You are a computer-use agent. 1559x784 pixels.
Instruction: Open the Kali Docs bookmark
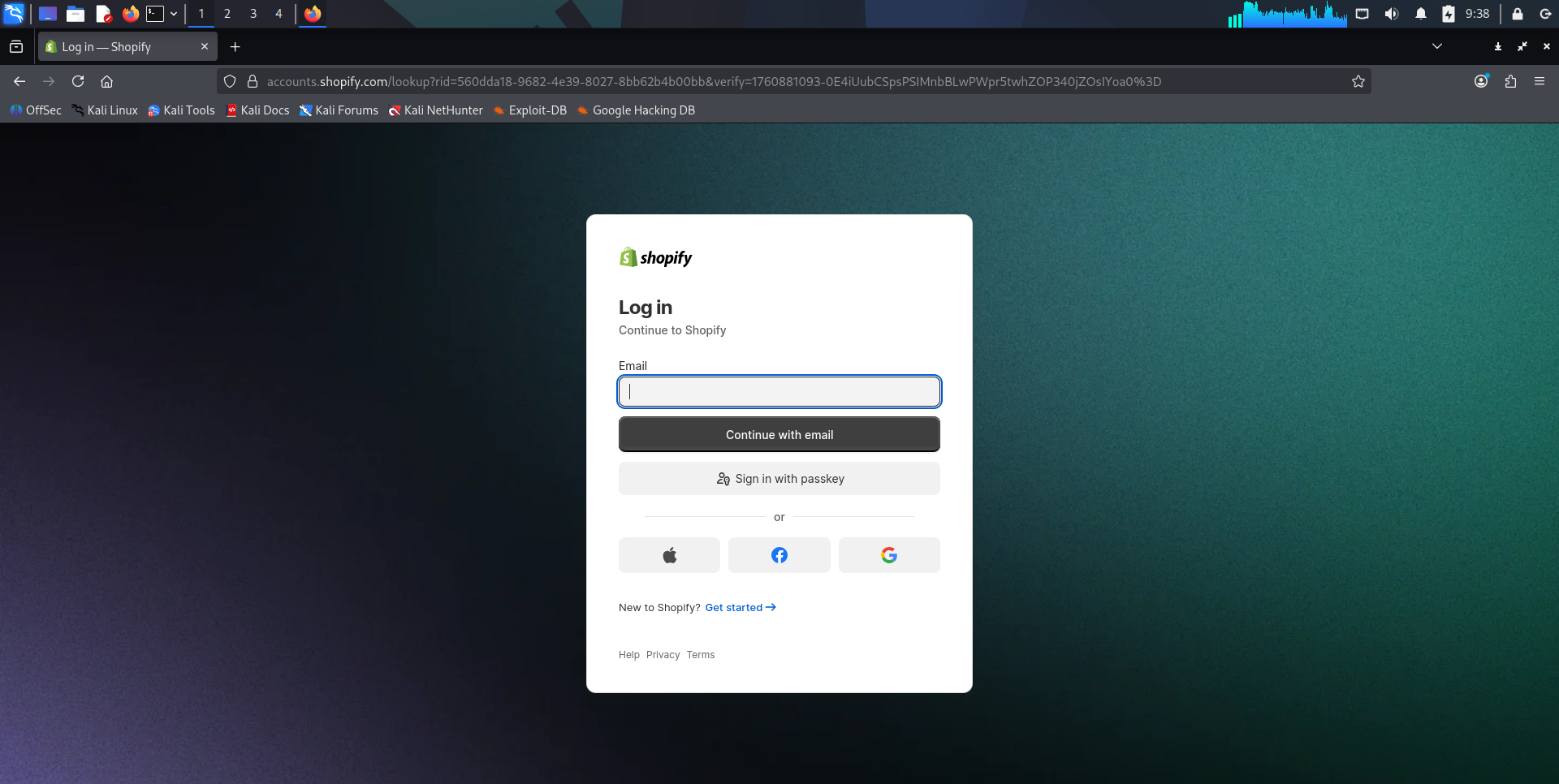(x=257, y=110)
